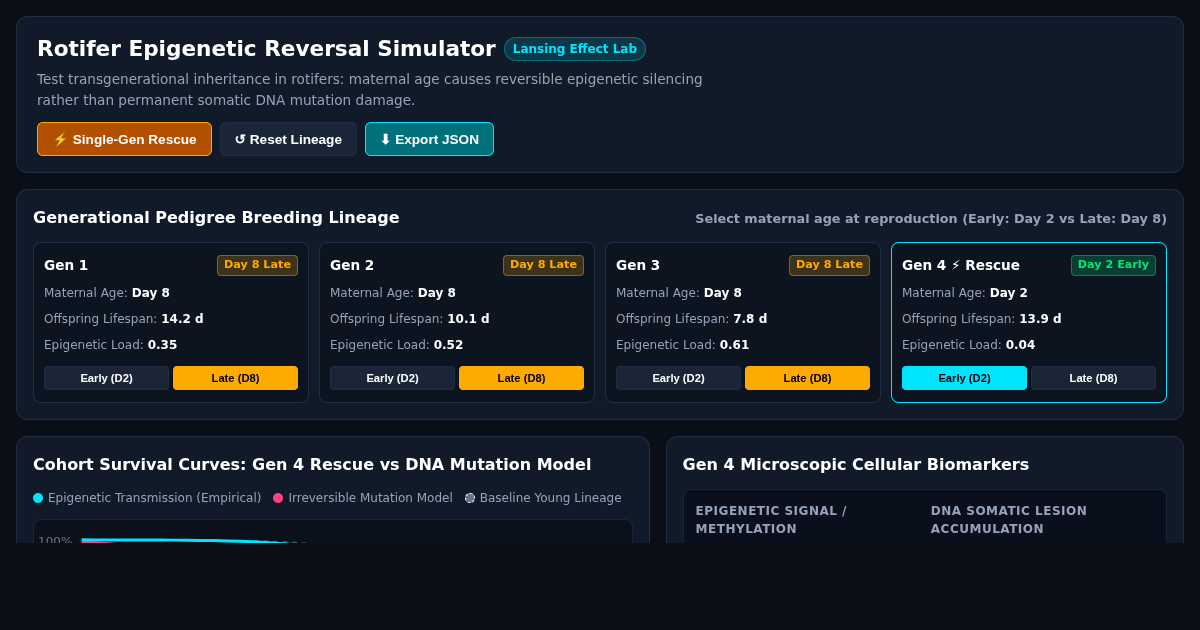
Task: Click the Gen 1 card title
Action: point(66,265)
